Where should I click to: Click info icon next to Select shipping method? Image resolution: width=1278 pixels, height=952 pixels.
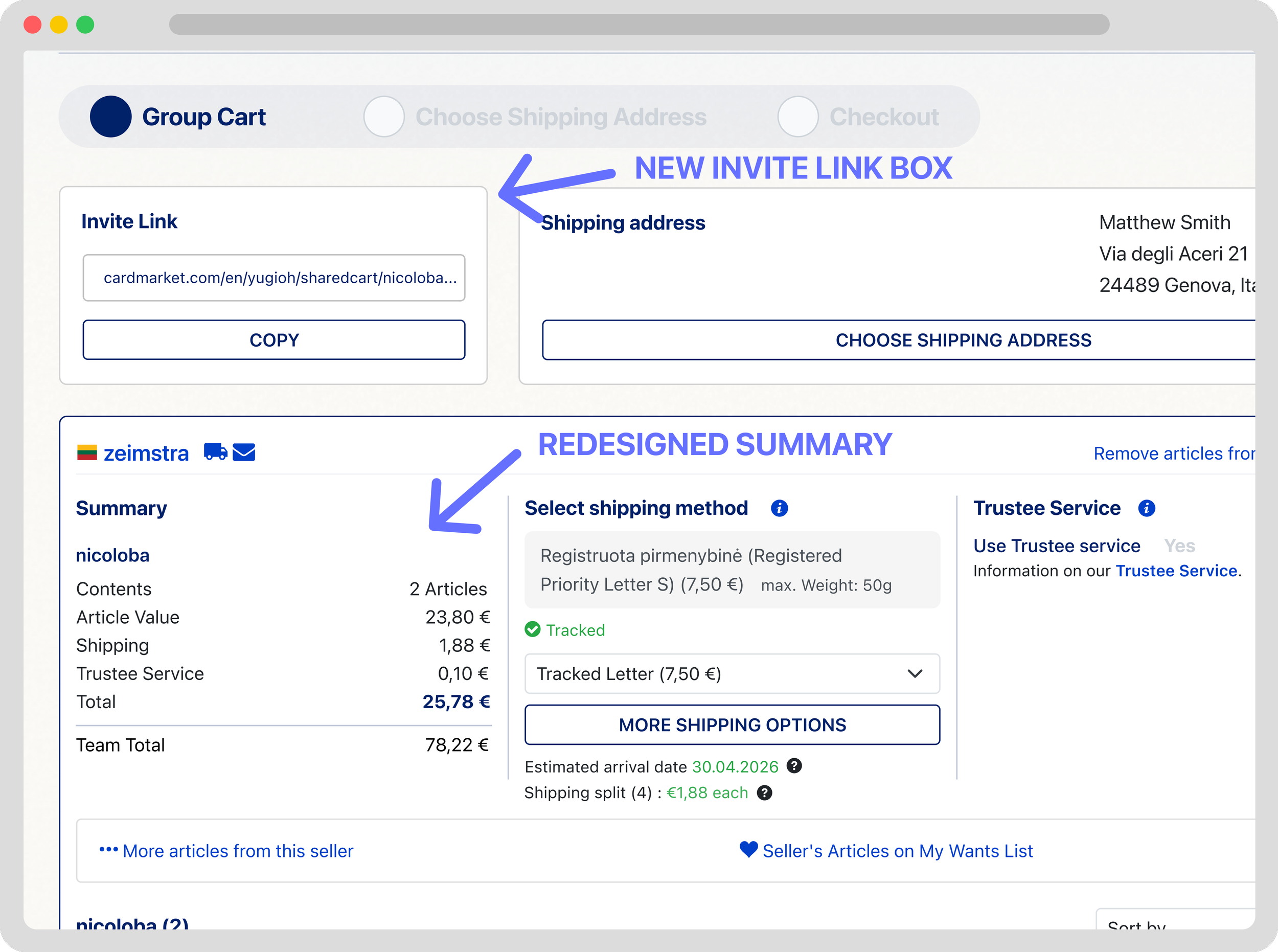(x=779, y=508)
